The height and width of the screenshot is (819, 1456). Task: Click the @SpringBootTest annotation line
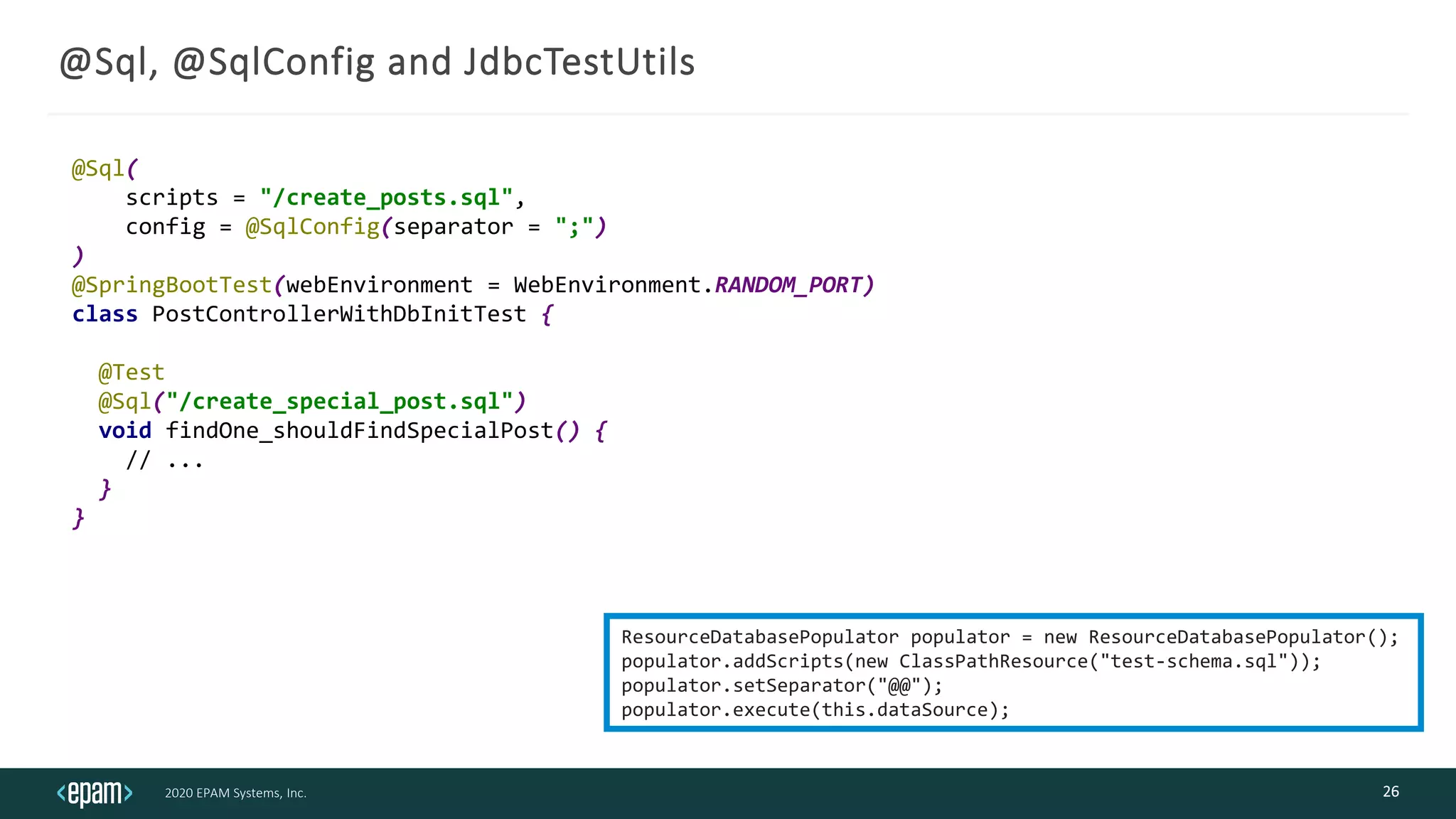pyautogui.click(x=473, y=285)
